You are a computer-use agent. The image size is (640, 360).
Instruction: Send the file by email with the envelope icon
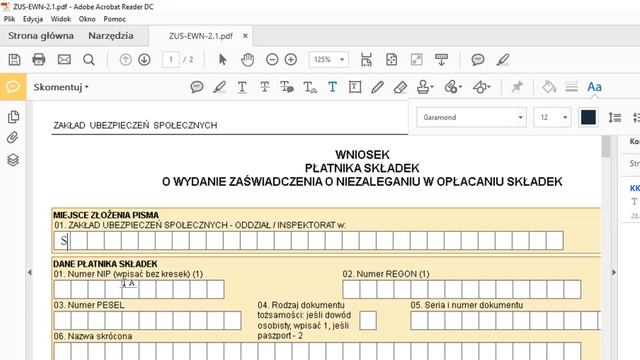pos(64,60)
